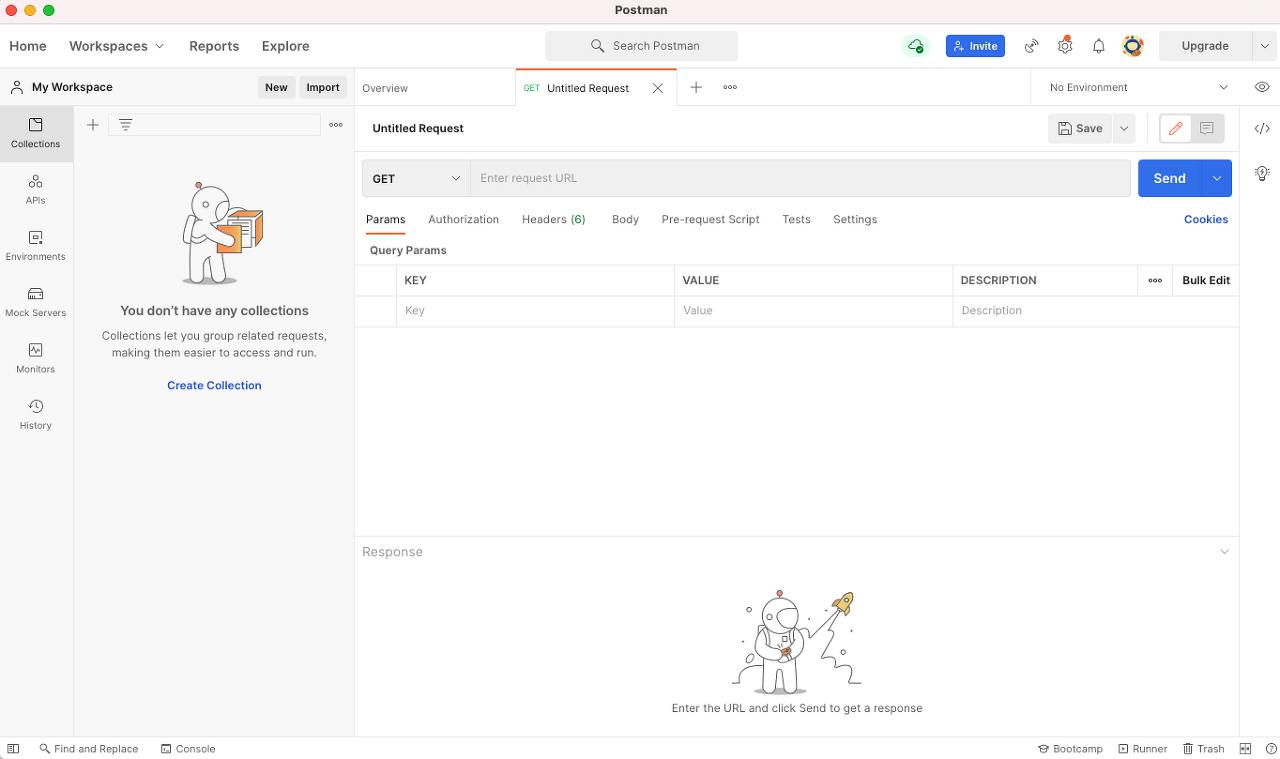Image resolution: width=1280 pixels, height=759 pixels.
Task: Toggle the sidebar icon in status bar
Action: (x=13, y=748)
